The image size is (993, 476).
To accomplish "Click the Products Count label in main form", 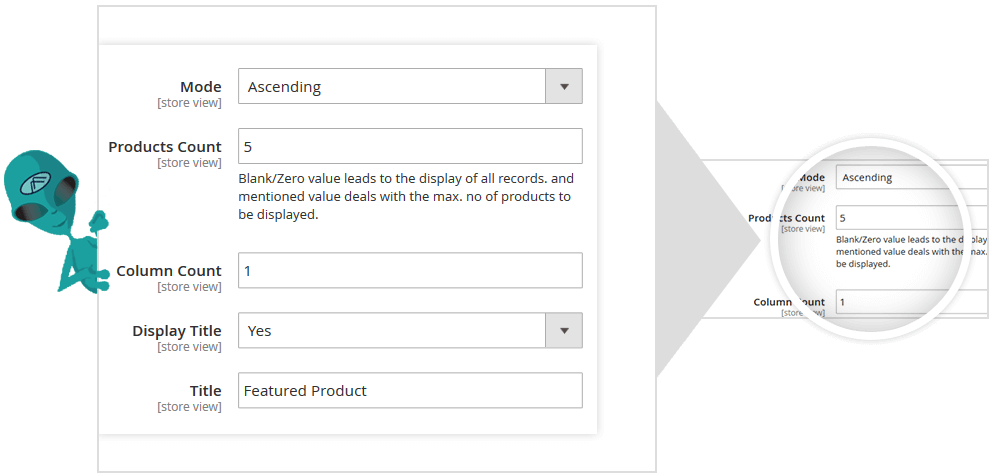I will [x=165, y=147].
